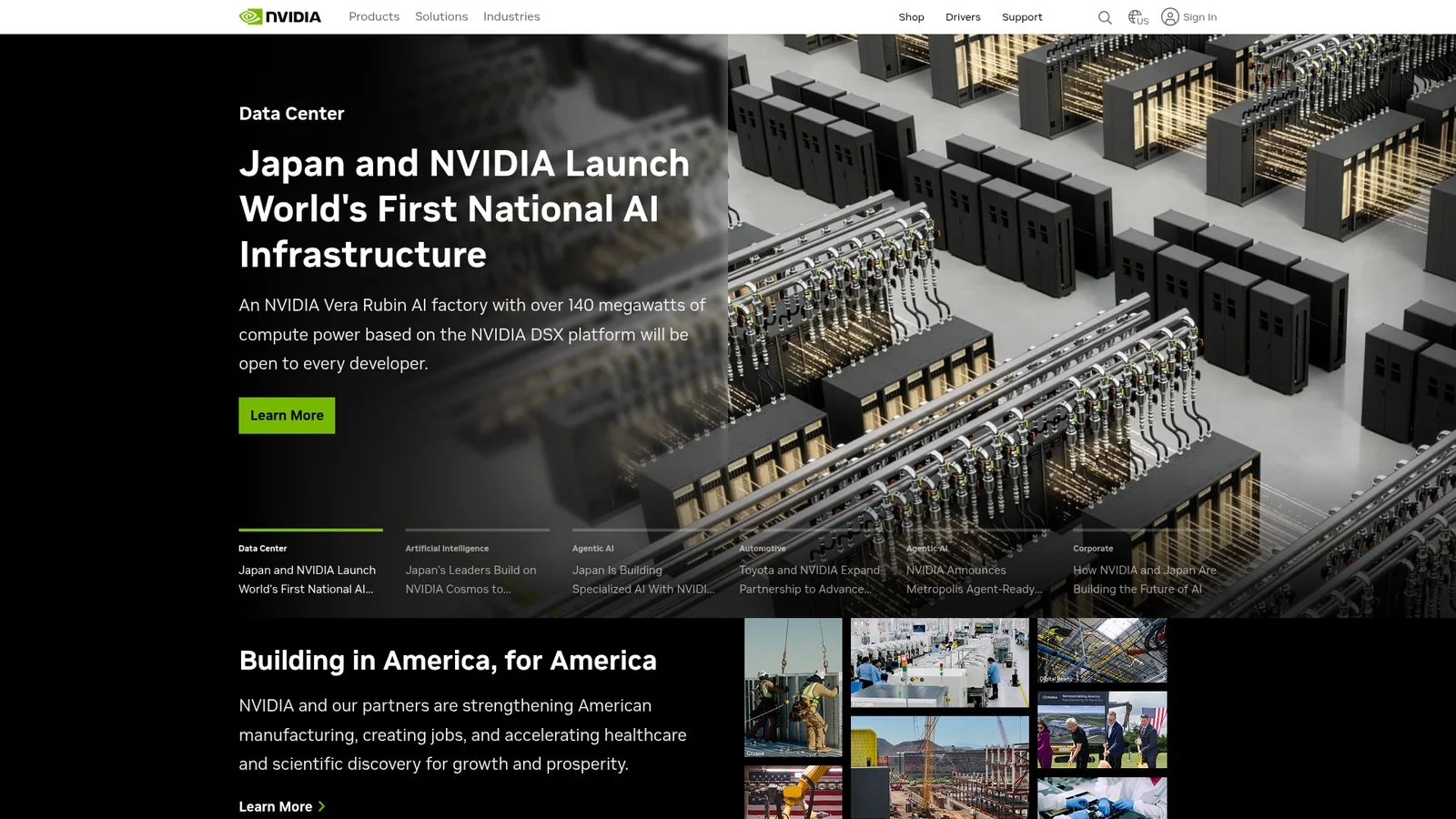This screenshot has height=819, width=1456.
Task: Open the Industries menu
Action: (511, 16)
